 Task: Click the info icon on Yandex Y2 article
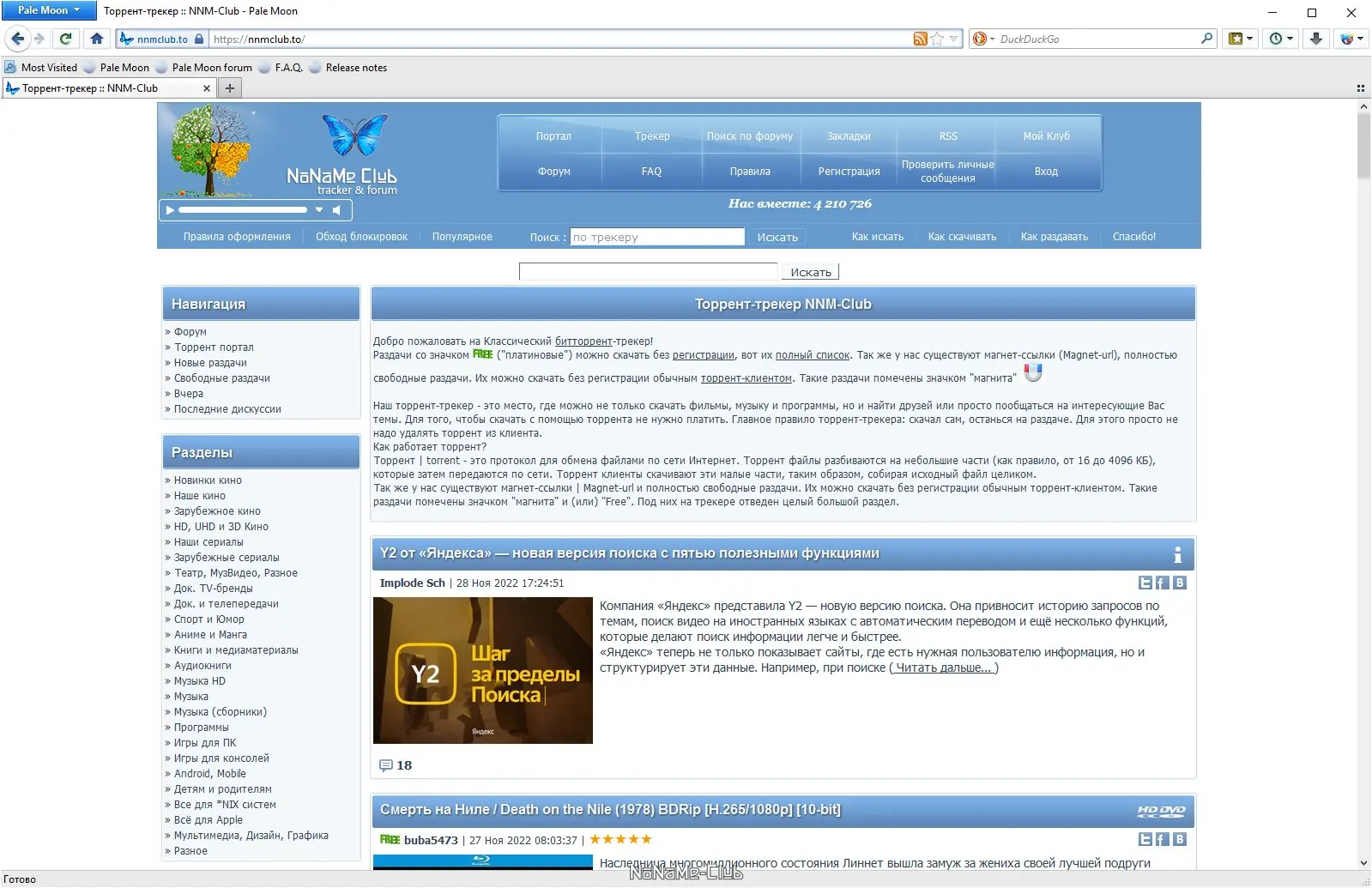(x=1177, y=554)
